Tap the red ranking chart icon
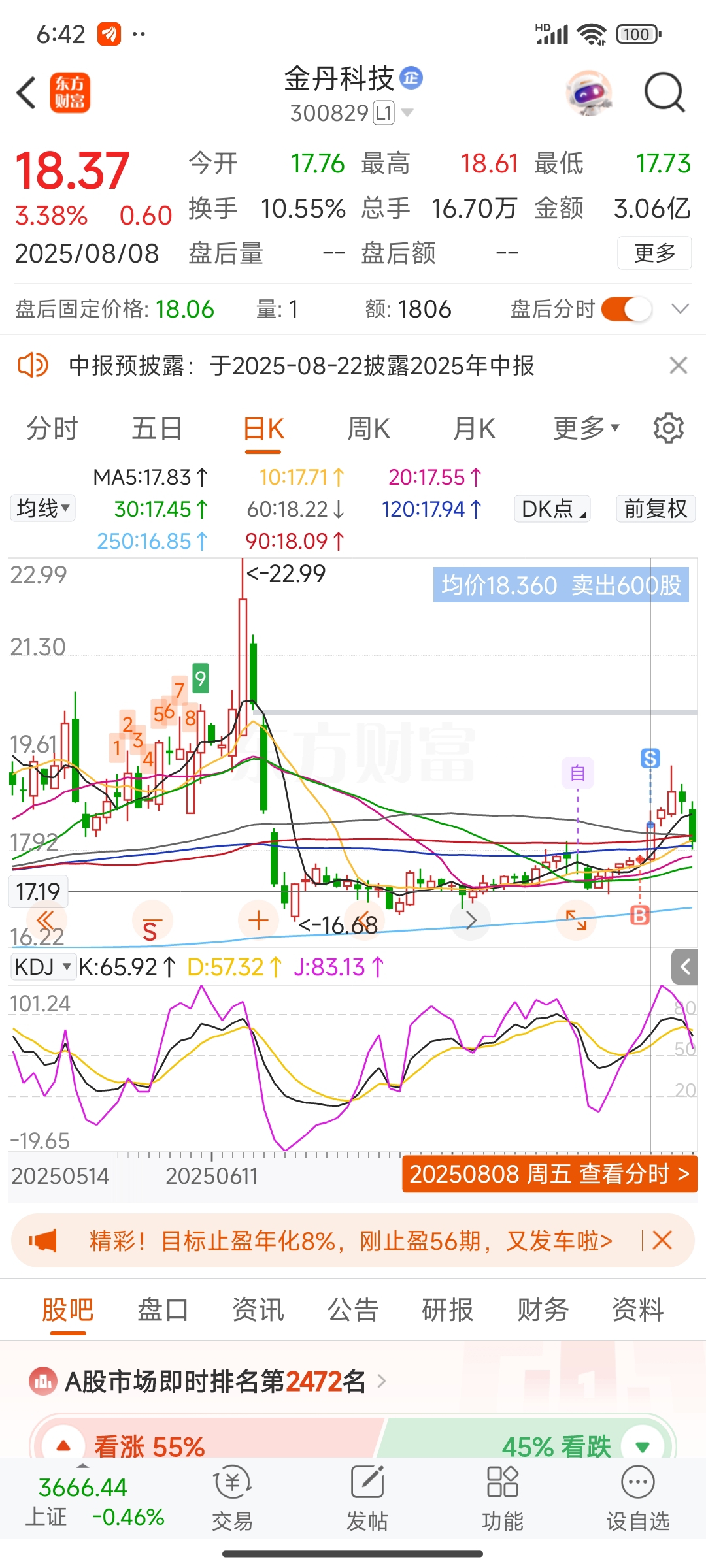The image size is (706, 1568). 42,1381
